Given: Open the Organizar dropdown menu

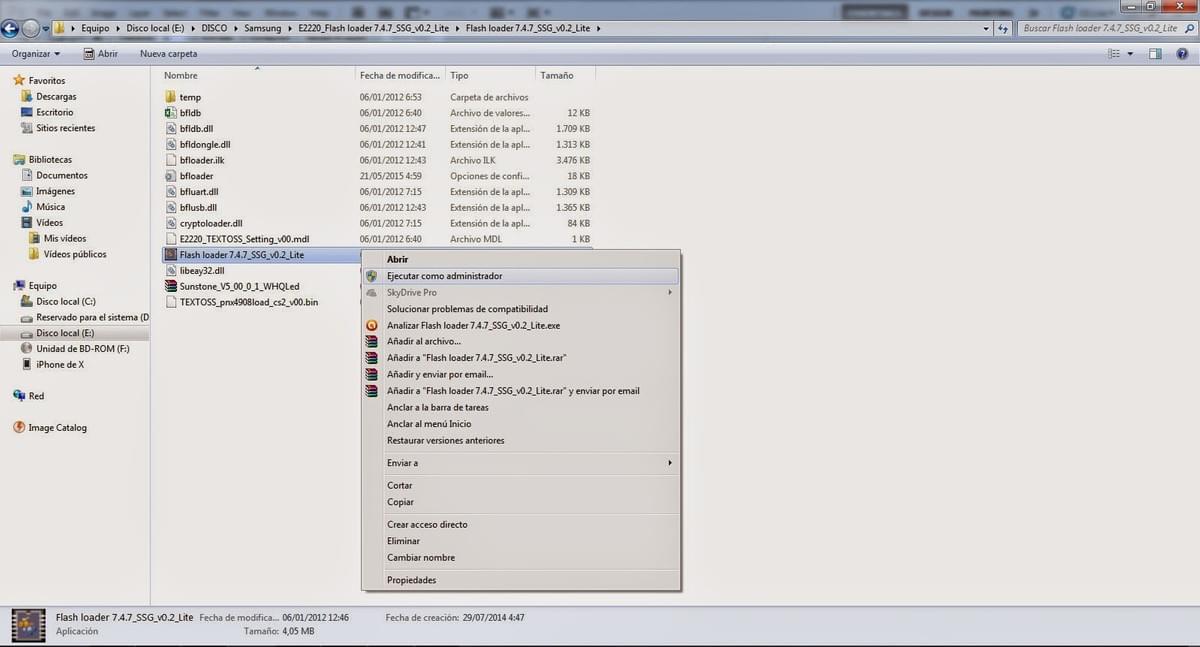Looking at the screenshot, I should click(36, 54).
